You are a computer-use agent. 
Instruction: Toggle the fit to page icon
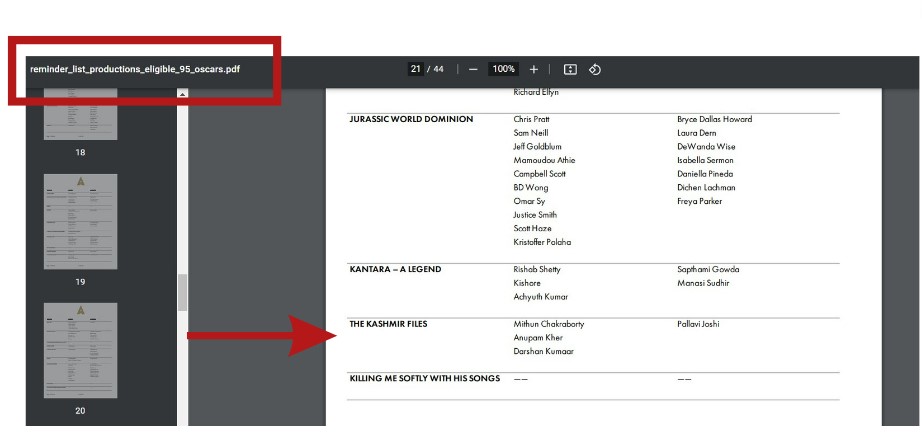pos(570,70)
